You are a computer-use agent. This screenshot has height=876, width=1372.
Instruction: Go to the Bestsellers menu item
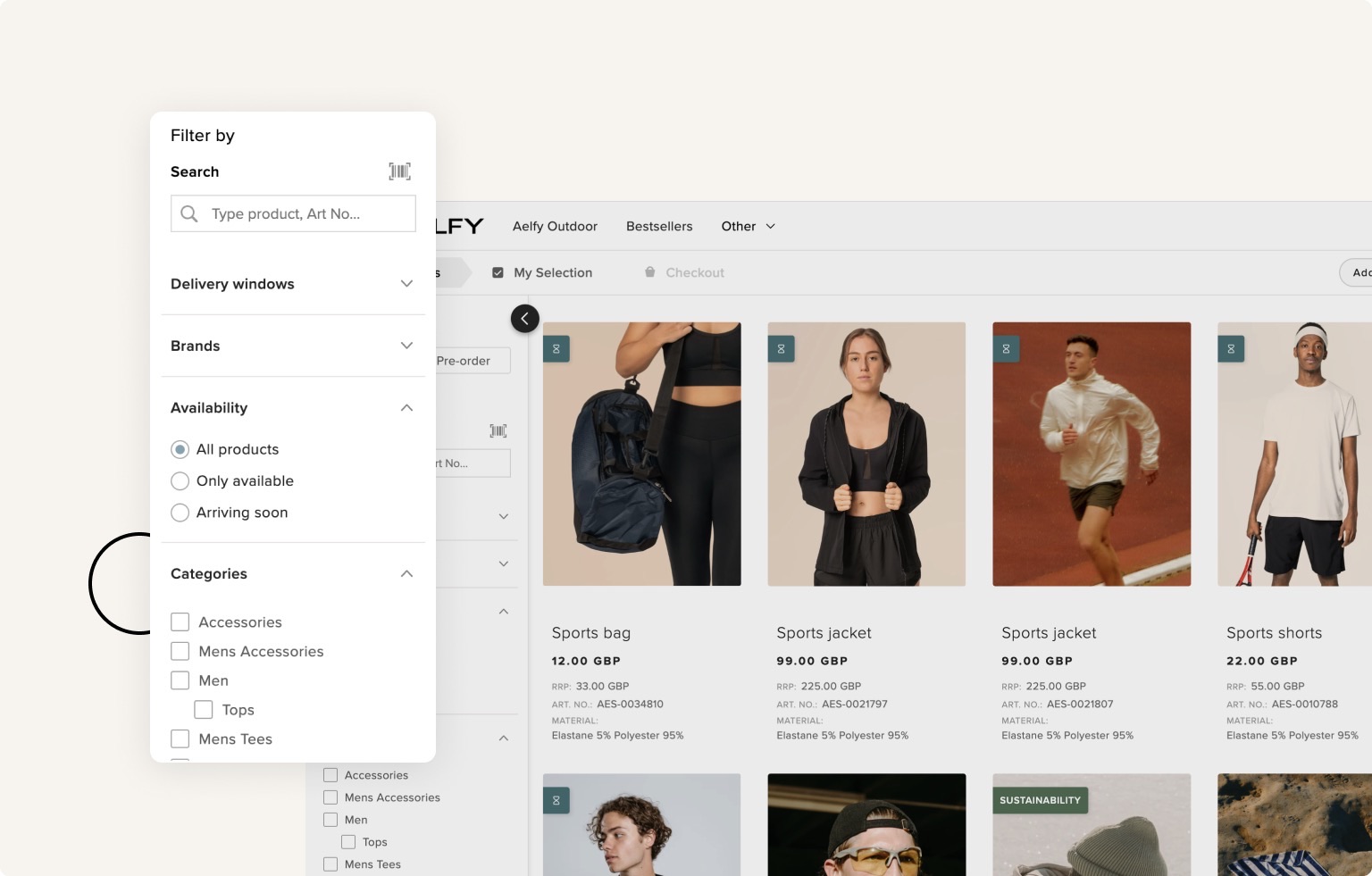point(659,227)
